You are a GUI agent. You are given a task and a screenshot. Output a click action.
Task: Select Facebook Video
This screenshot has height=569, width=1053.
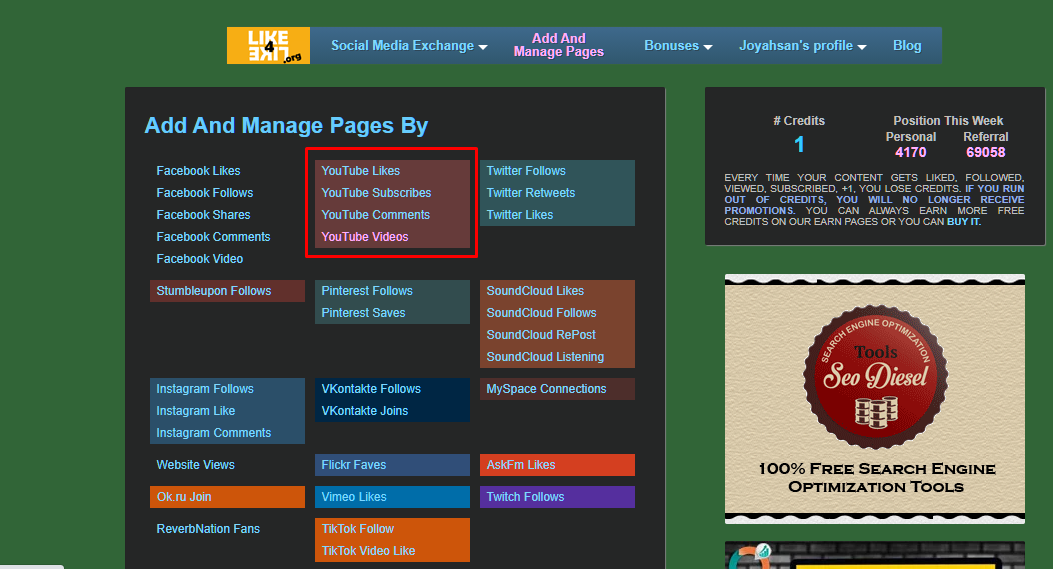199,259
